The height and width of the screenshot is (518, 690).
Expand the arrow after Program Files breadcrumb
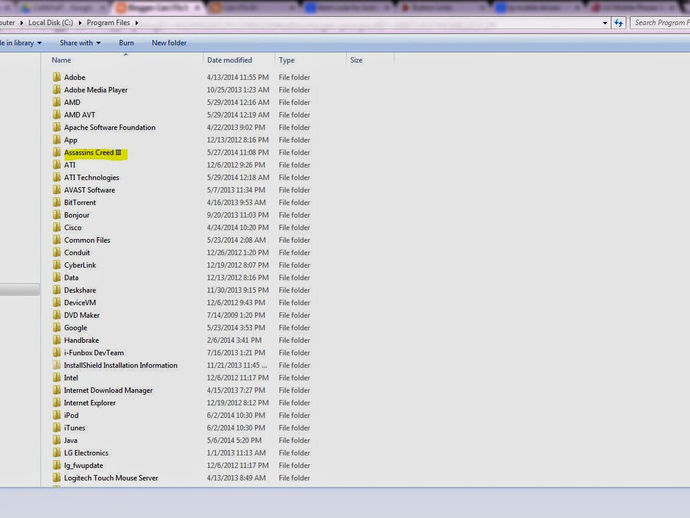click(x=136, y=23)
